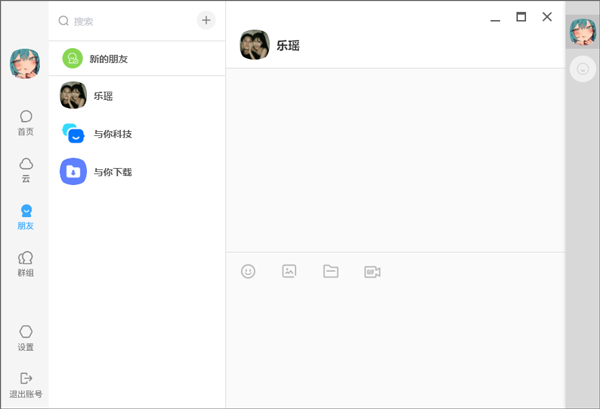Image resolution: width=600 pixels, height=409 pixels.
Task: Click the avatar in the right strip
Action: [583, 32]
